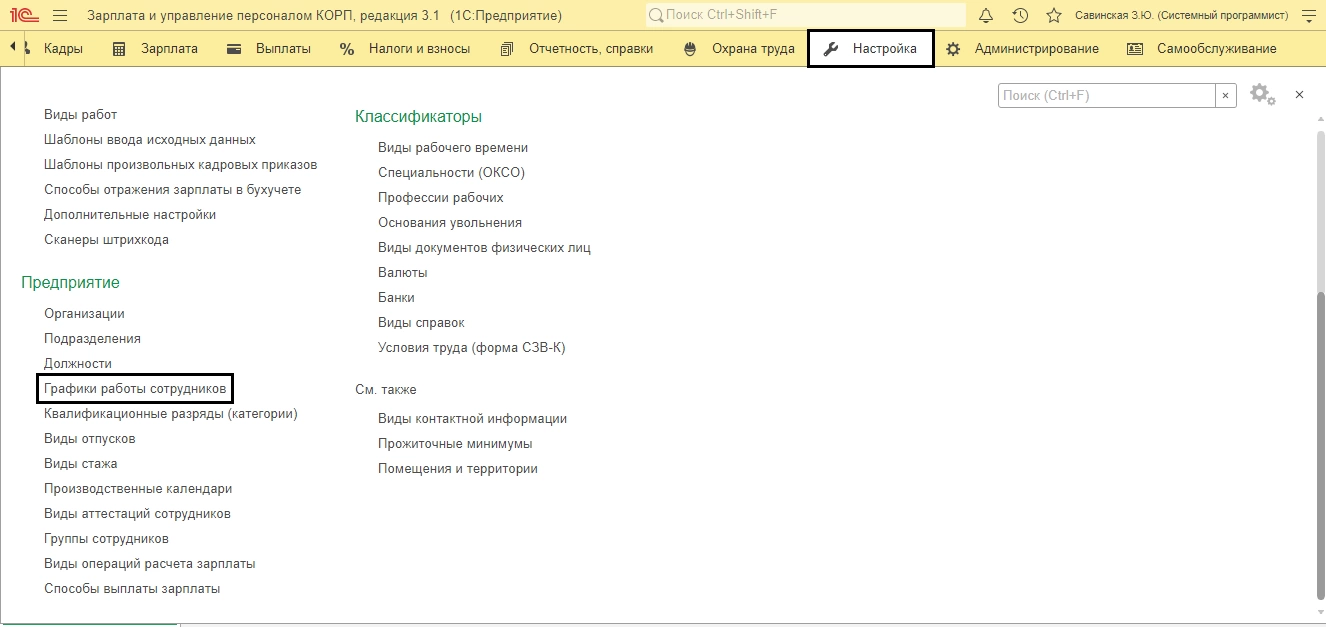This screenshot has height=627, width=1326.
Task: Open Шаблоны произвольных кадровых приказов
Action: [x=180, y=165]
